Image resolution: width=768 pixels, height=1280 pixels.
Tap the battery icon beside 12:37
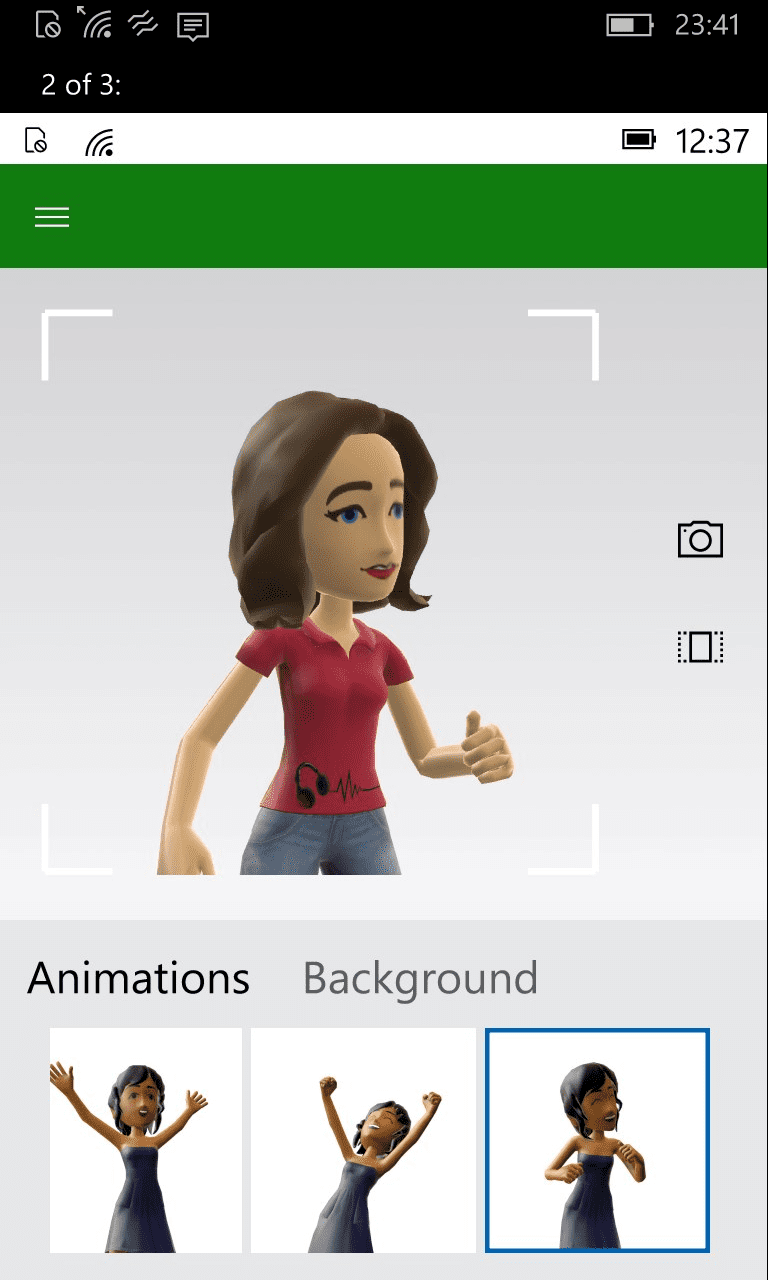[x=639, y=140]
